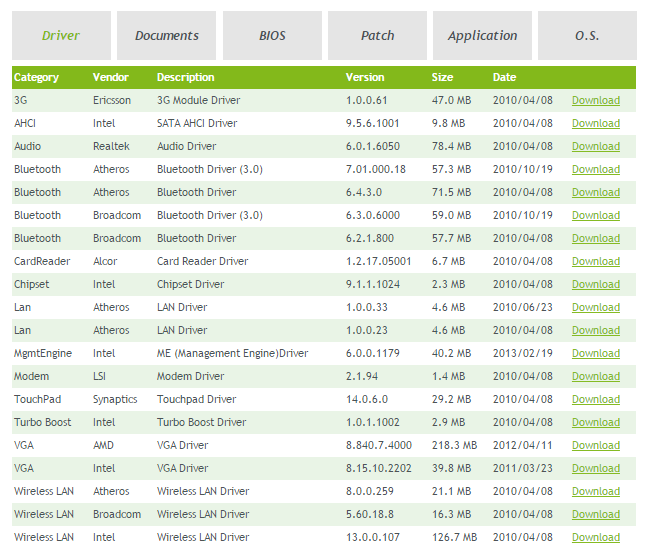
Task: Select the 'SATA AHCI Driver' description
Action: (x=197, y=123)
